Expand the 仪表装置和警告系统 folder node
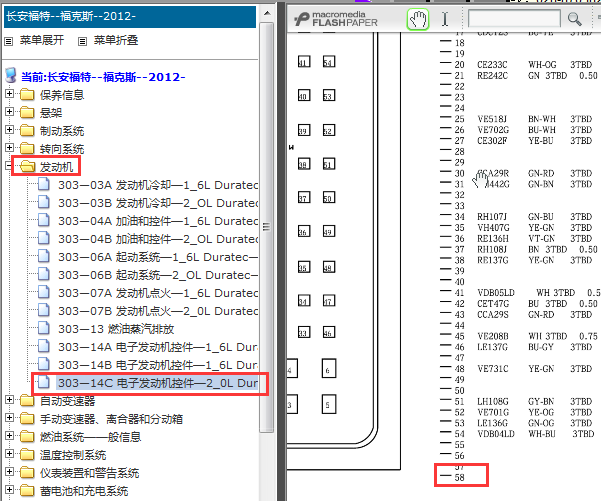601x501 pixels. coord(10,472)
